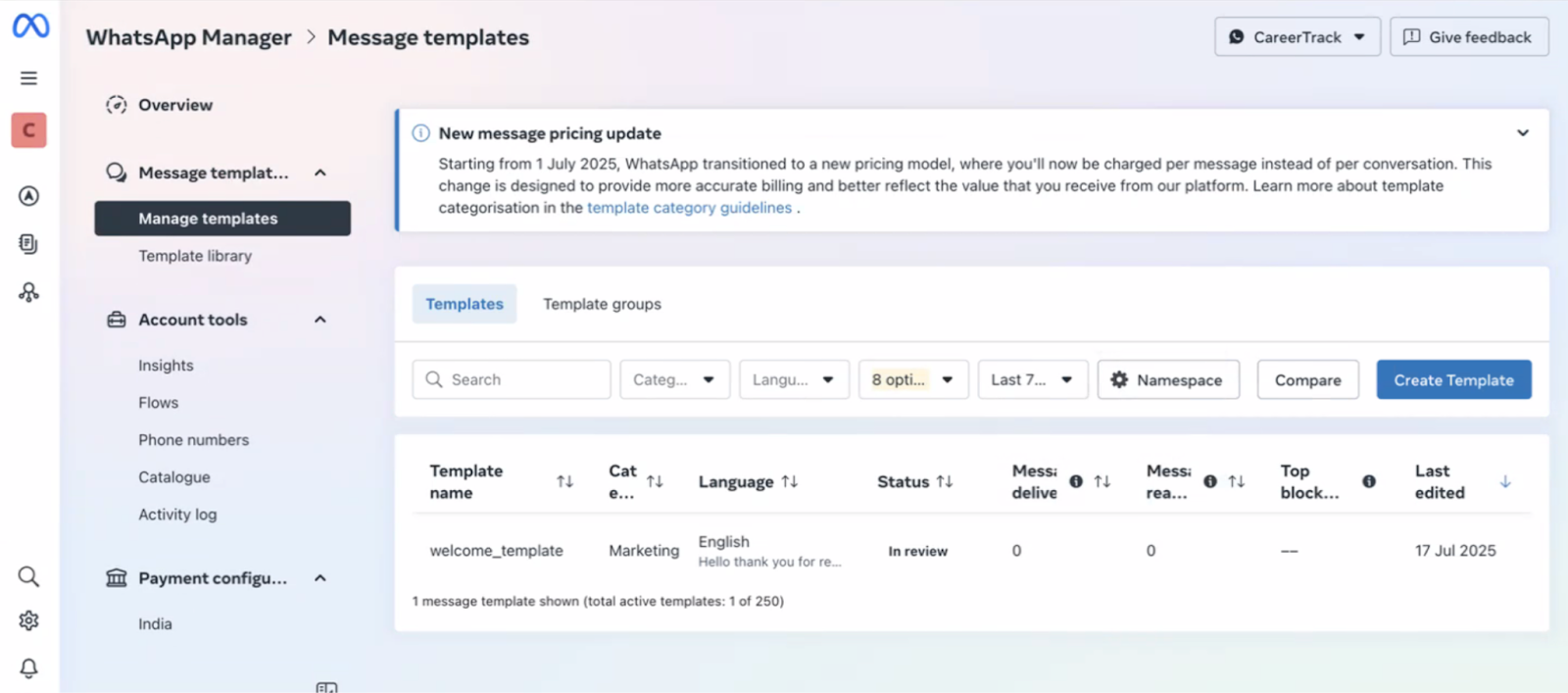Viewport: 1568px width, 693px height.
Task: Switch to the Template groups tab
Action: (x=602, y=304)
